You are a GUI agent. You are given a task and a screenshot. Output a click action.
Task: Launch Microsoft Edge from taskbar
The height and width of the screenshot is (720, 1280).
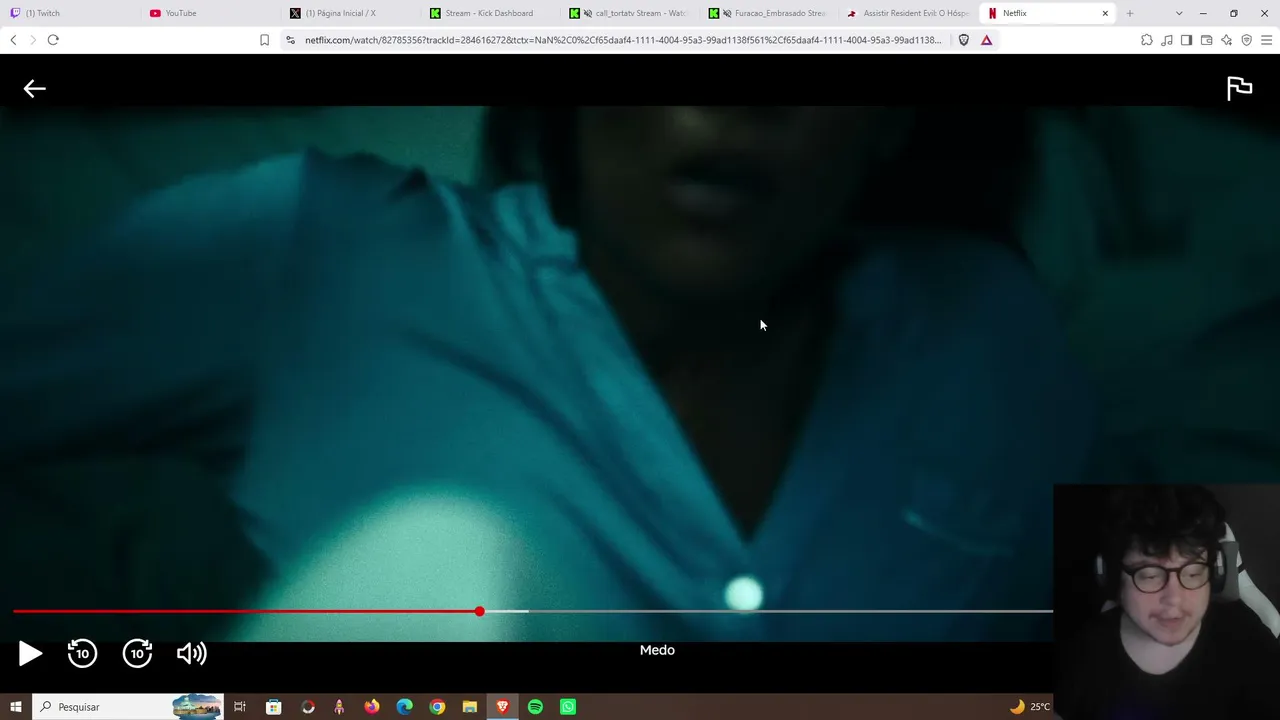coord(404,707)
